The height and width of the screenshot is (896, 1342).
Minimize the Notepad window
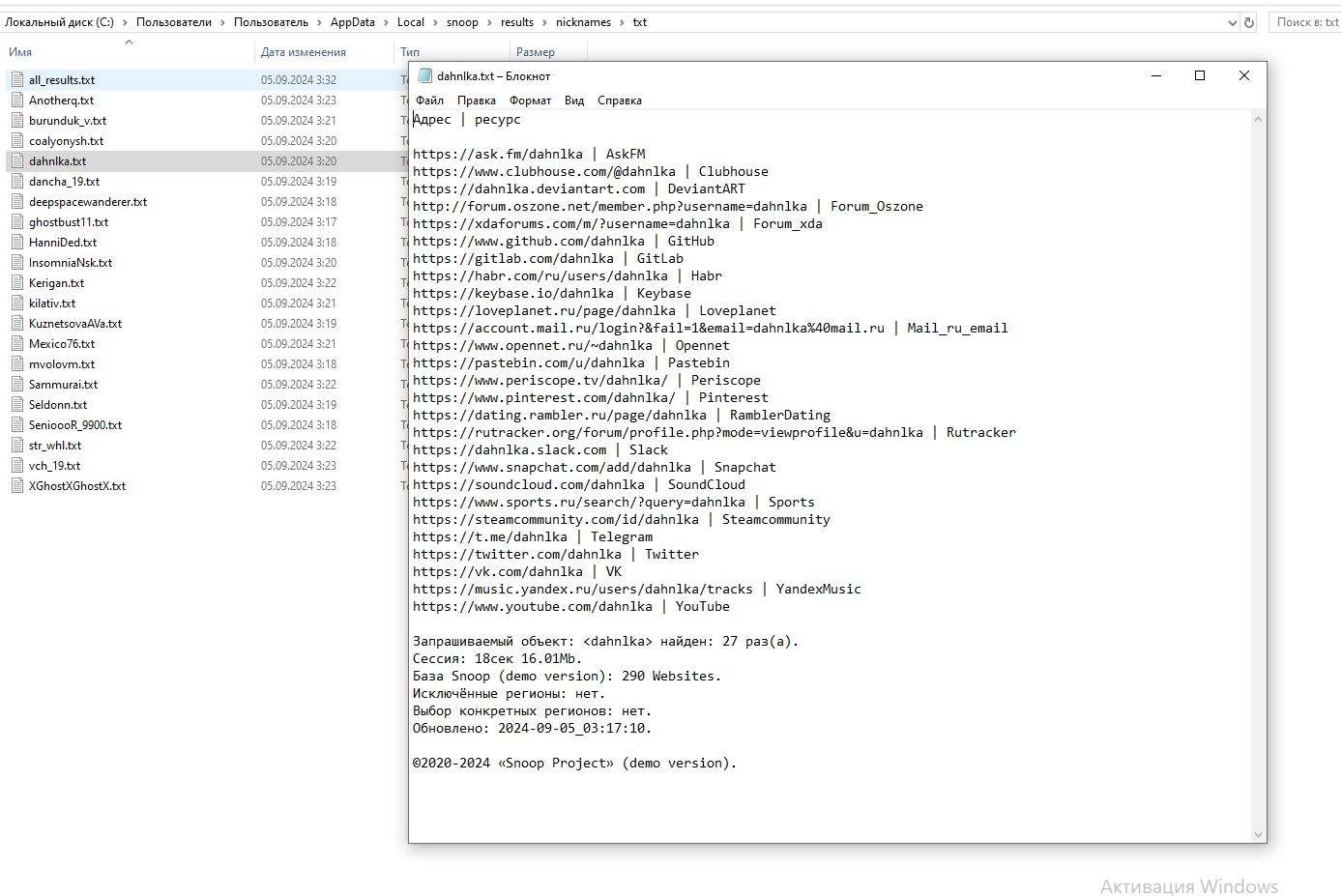(x=1155, y=75)
